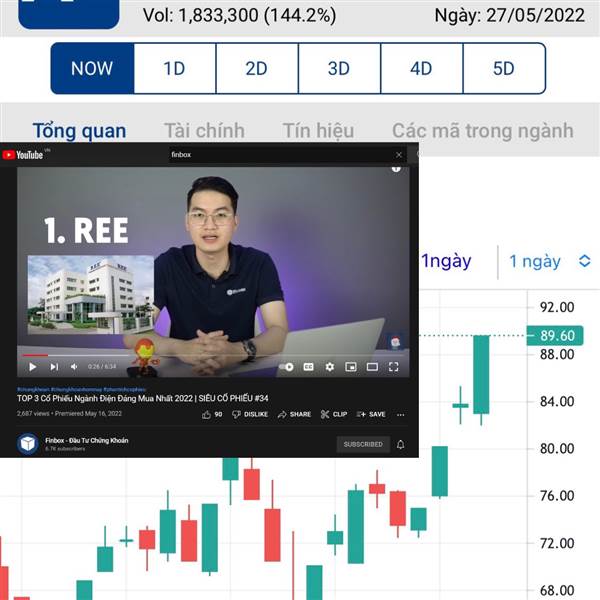The image size is (600, 600).
Task: Share the YouTube video
Action: [294, 414]
